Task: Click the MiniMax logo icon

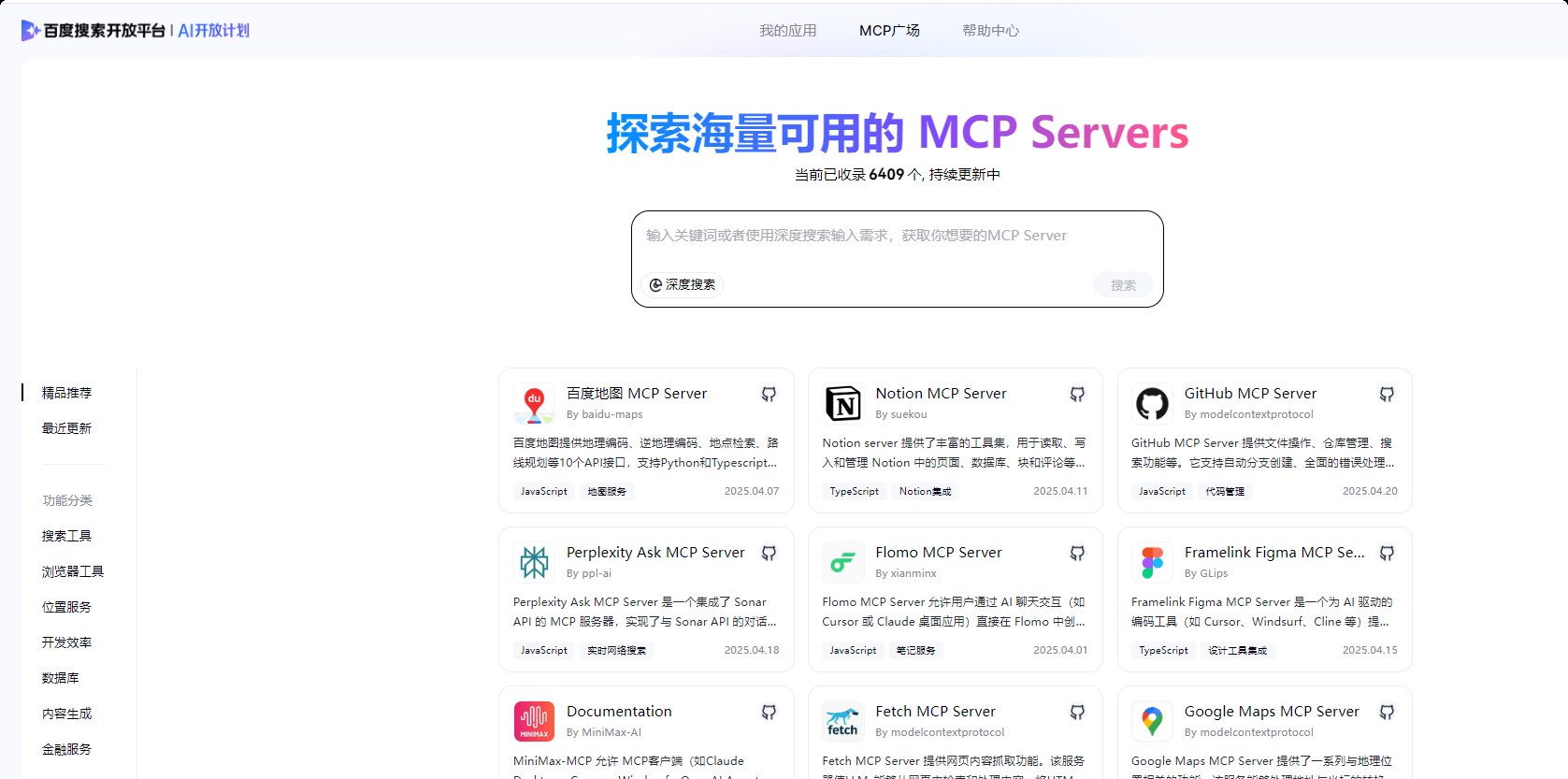Action: pos(534,721)
